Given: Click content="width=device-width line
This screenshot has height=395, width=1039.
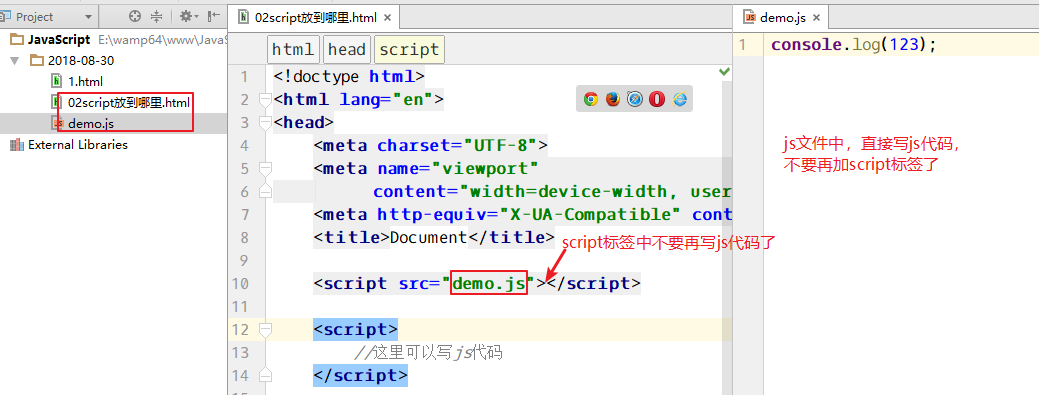Looking at the screenshot, I should 552,192.
